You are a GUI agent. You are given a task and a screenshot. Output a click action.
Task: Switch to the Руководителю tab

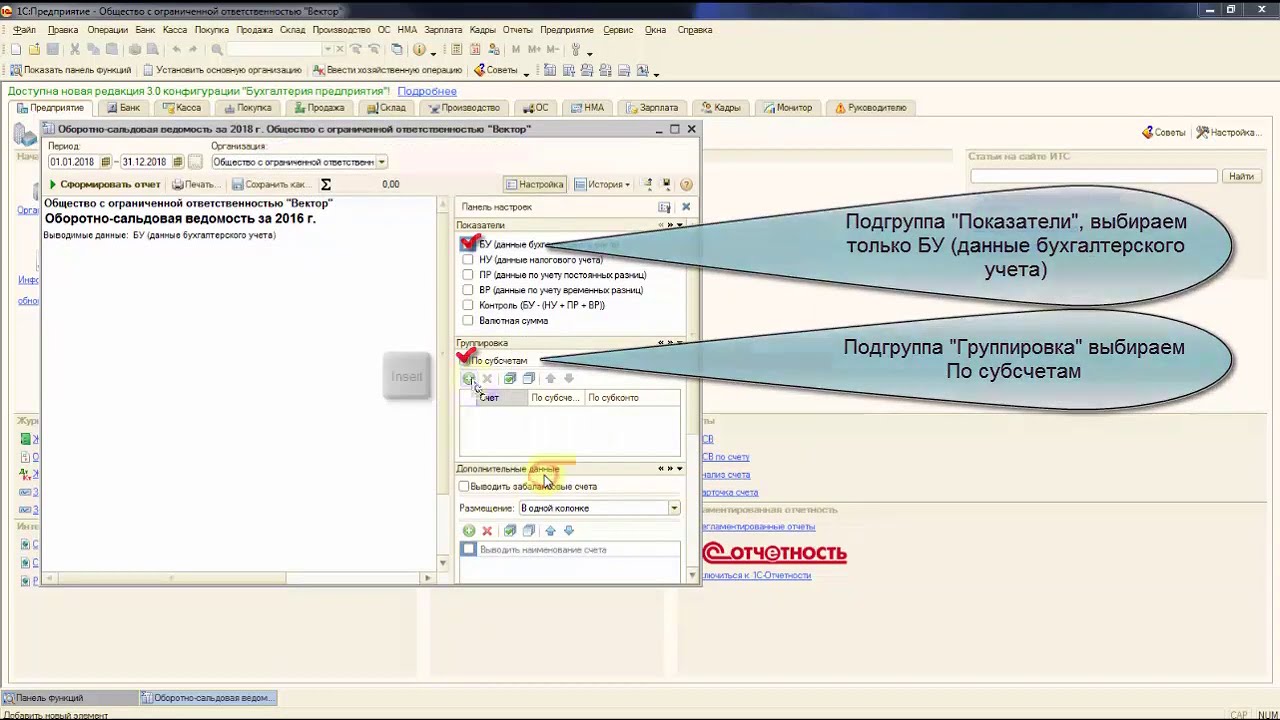871,108
